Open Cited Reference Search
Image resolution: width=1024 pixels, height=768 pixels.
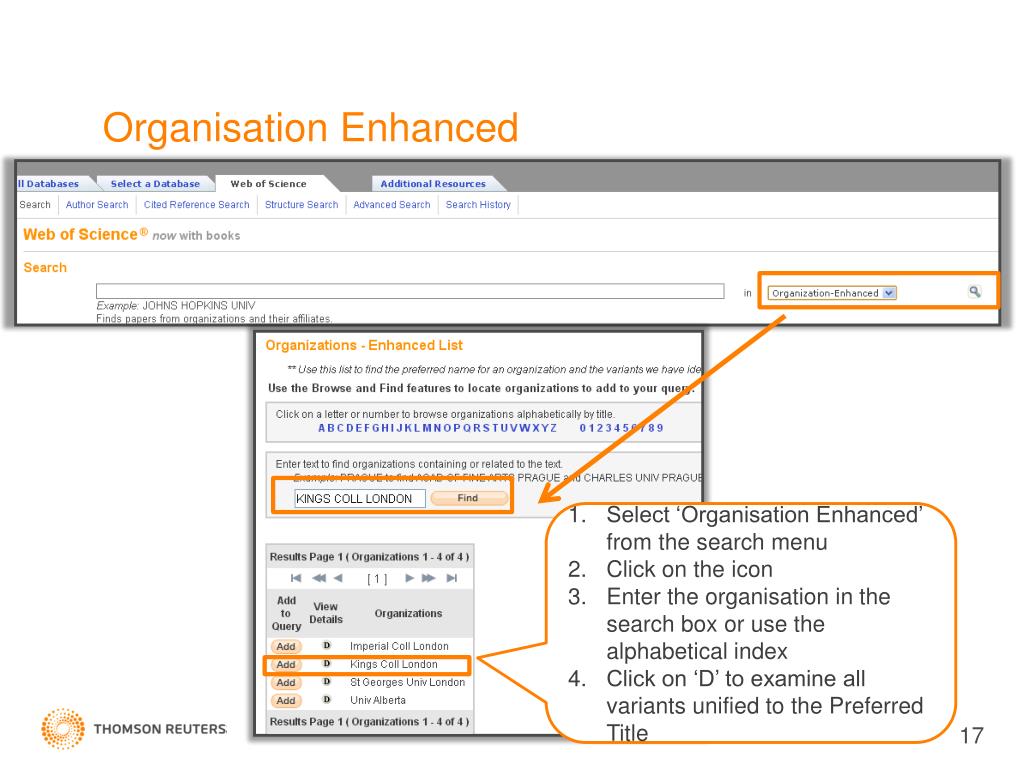click(197, 204)
